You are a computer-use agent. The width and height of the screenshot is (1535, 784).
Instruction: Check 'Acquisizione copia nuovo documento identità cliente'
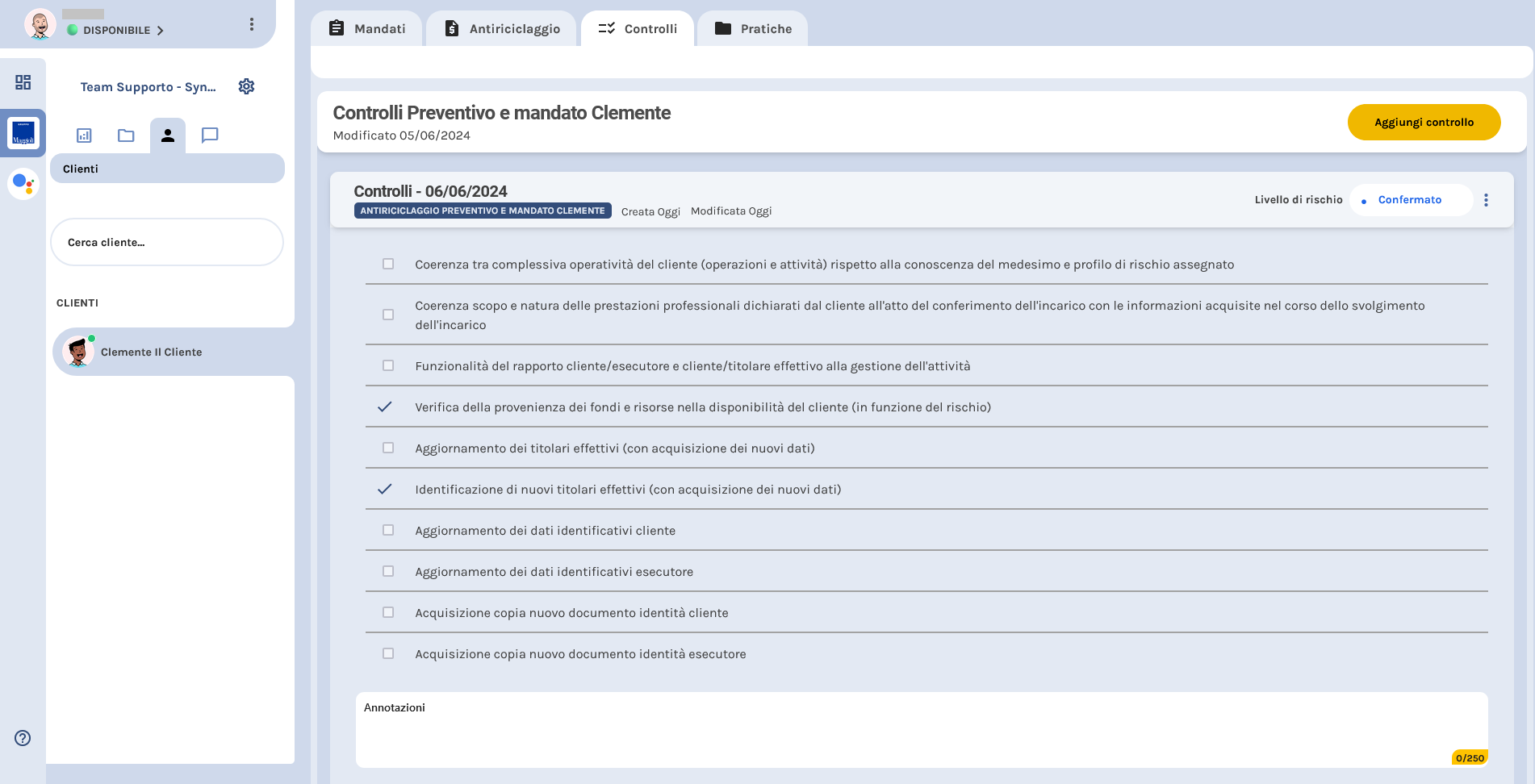[x=387, y=612]
